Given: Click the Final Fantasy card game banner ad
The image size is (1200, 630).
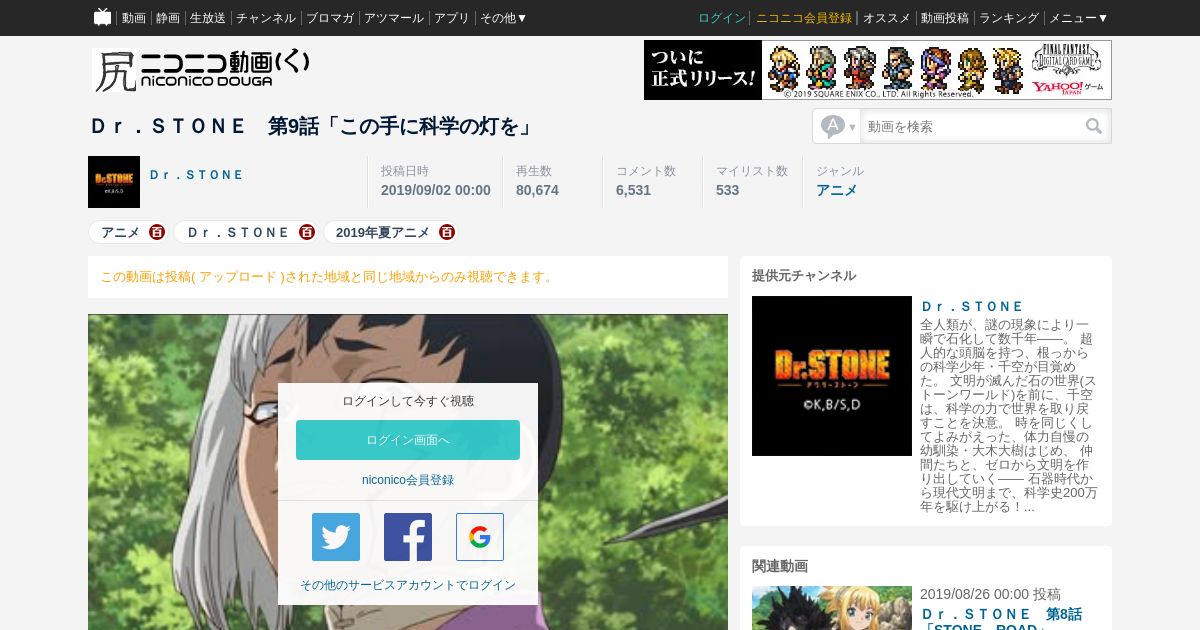Looking at the screenshot, I should tap(878, 70).
